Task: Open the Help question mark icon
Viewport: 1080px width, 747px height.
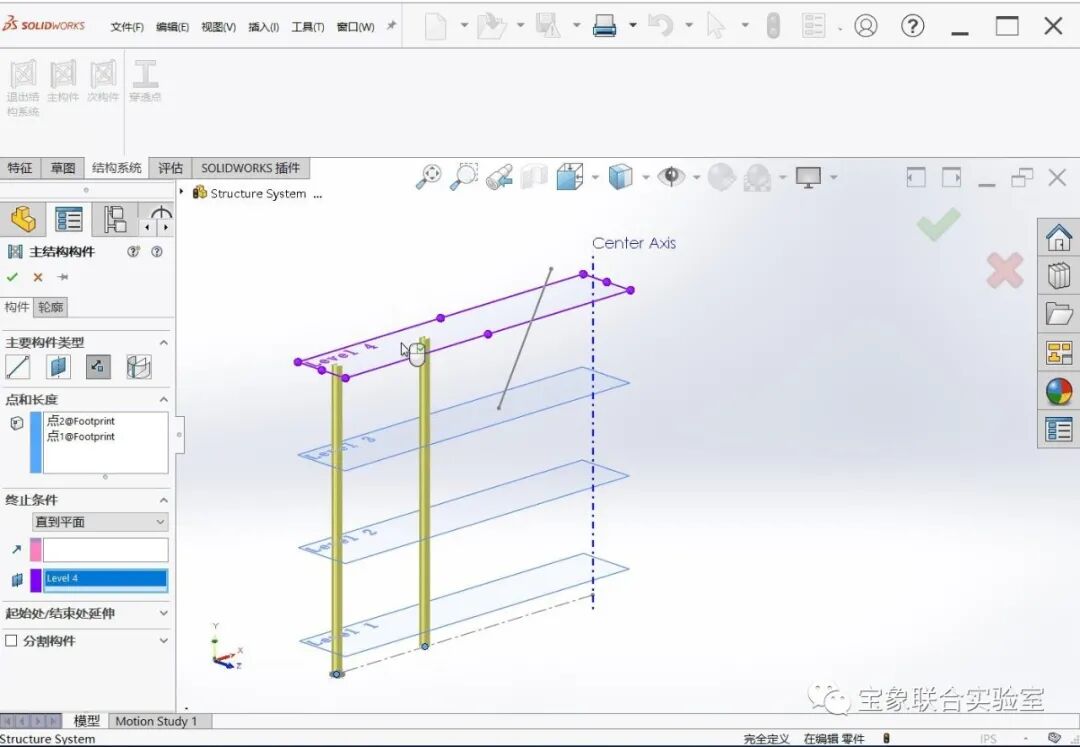Action: pos(913,26)
